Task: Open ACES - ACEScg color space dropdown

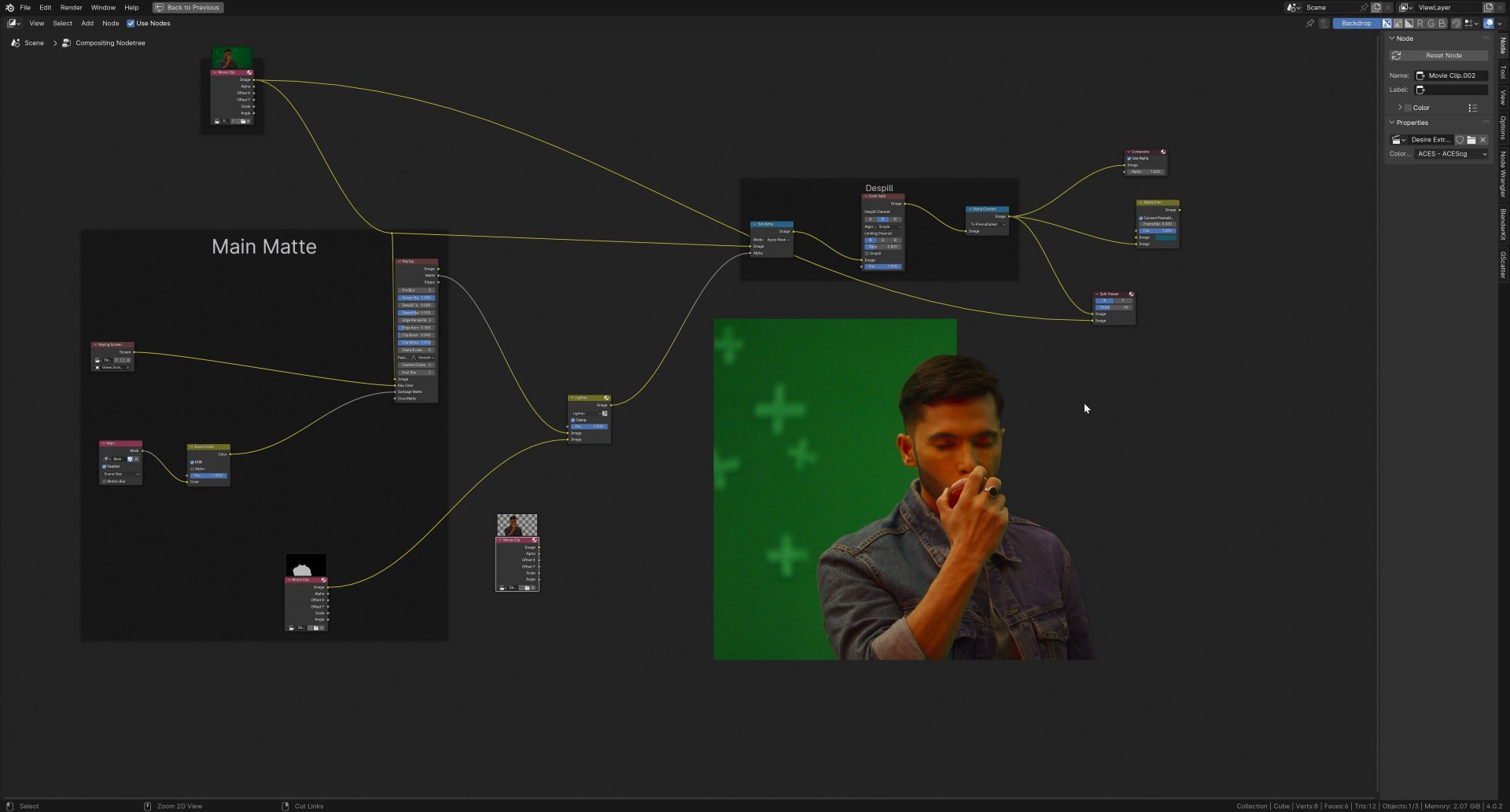Action: [1452, 154]
